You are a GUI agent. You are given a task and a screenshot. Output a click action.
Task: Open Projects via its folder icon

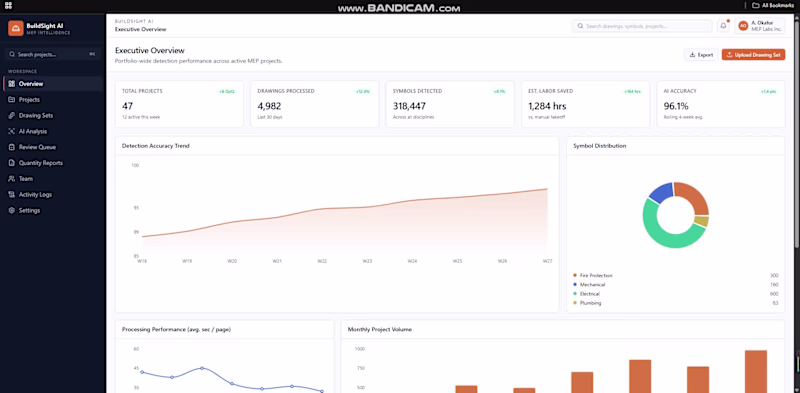pyautogui.click(x=12, y=100)
